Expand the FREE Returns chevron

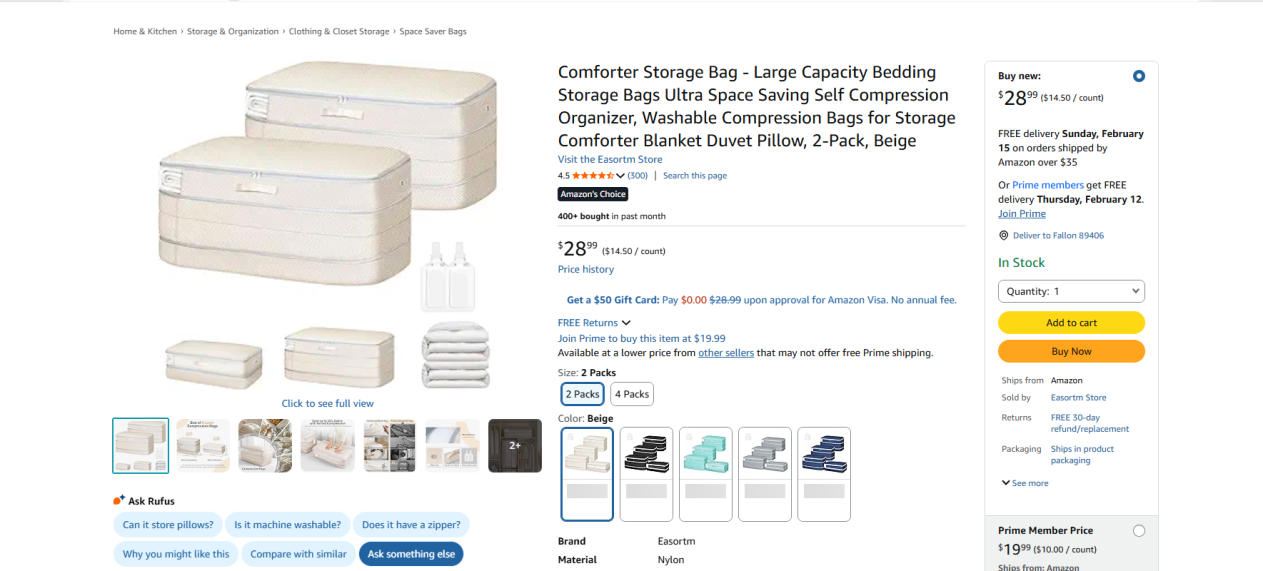coord(626,323)
